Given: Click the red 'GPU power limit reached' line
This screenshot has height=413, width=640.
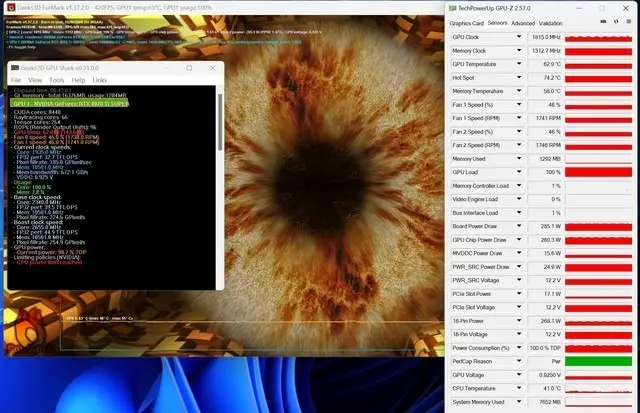Looking at the screenshot, I should [x=49, y=262].
